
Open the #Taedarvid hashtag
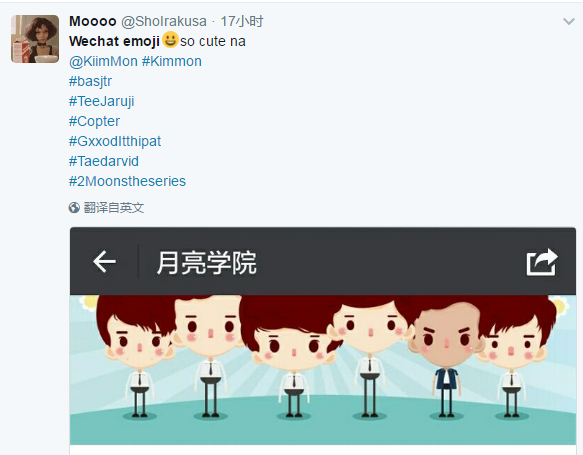(104, 161)
